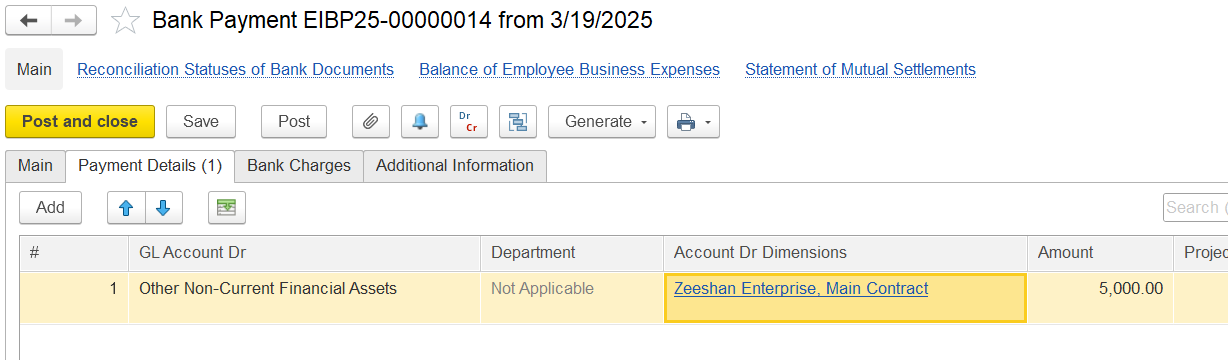Click the Search input field
Viewport: 1228px width, 360px height.
(x=1195, y=208)
